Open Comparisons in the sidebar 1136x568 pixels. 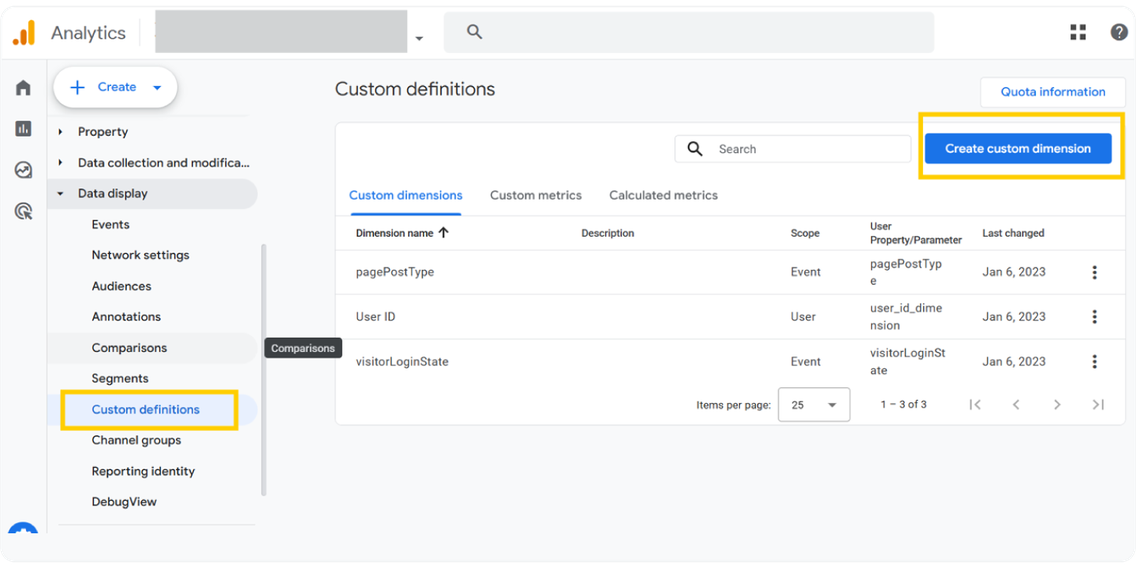point(129,348)
